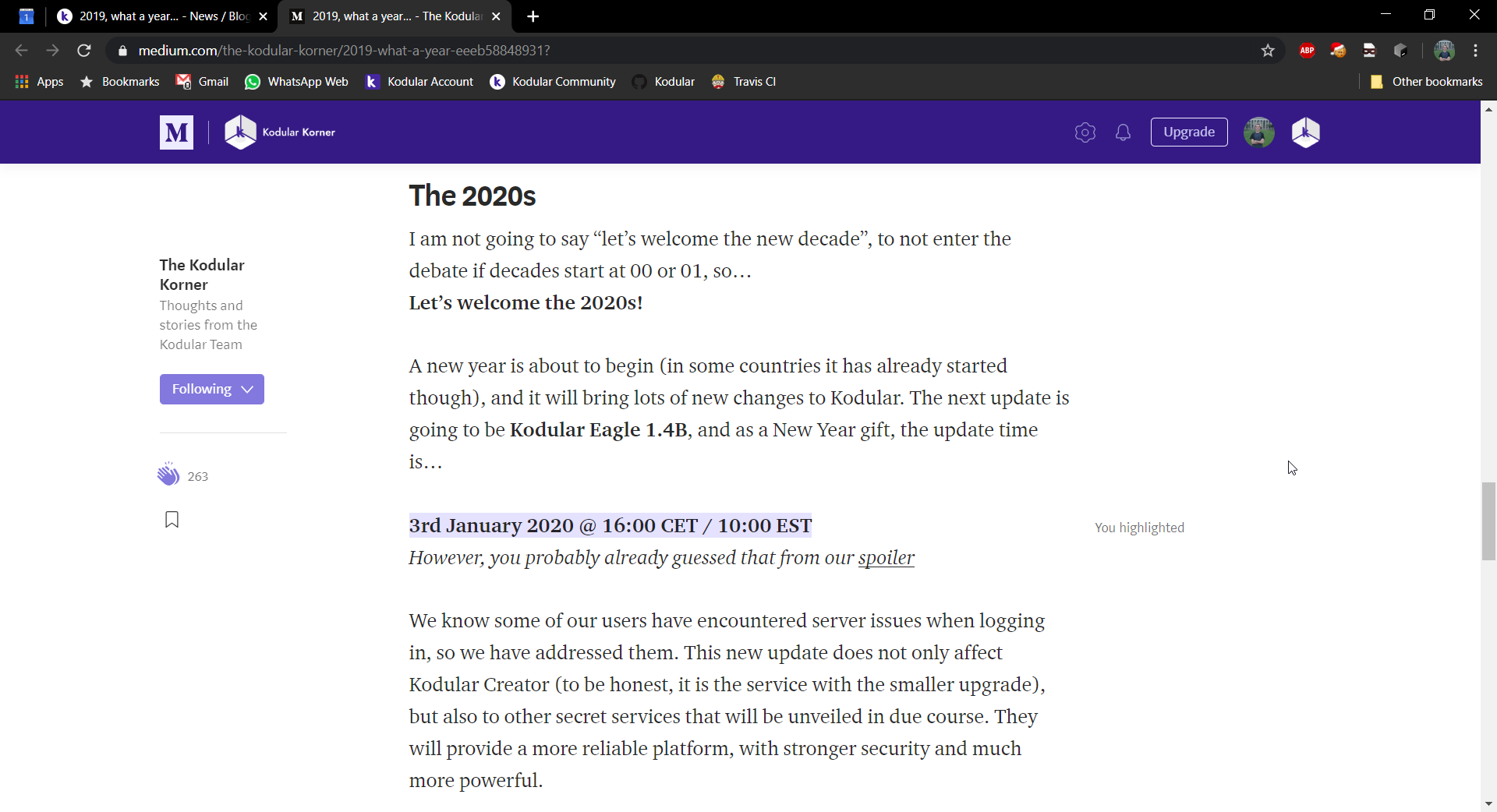Open the Kodular publication avatar in the header
Image resolution: width=1497 pixels, height=812 pixels.
click(1306, 132)
